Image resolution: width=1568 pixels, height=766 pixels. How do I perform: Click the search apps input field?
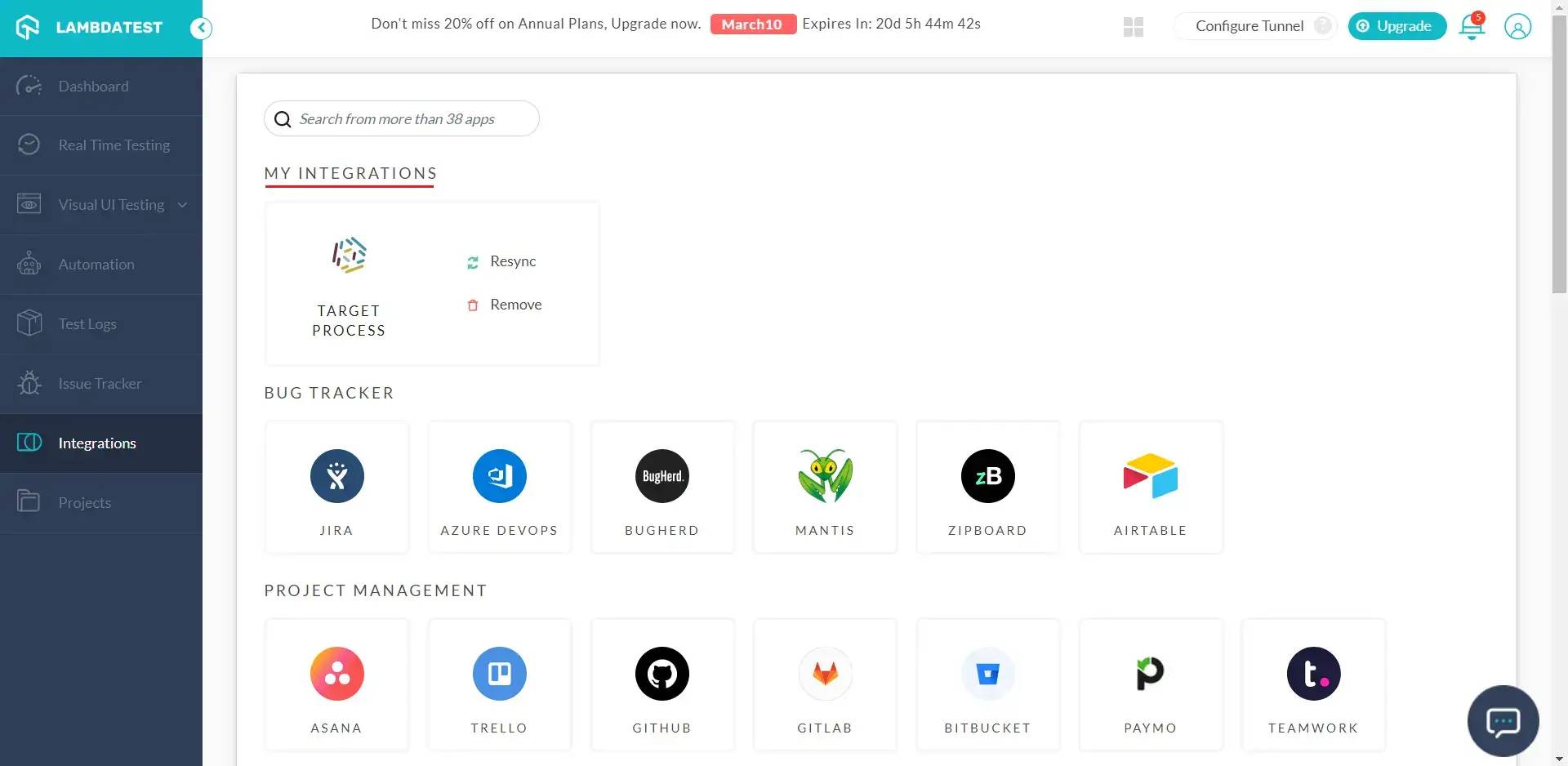tap(412, 119)
